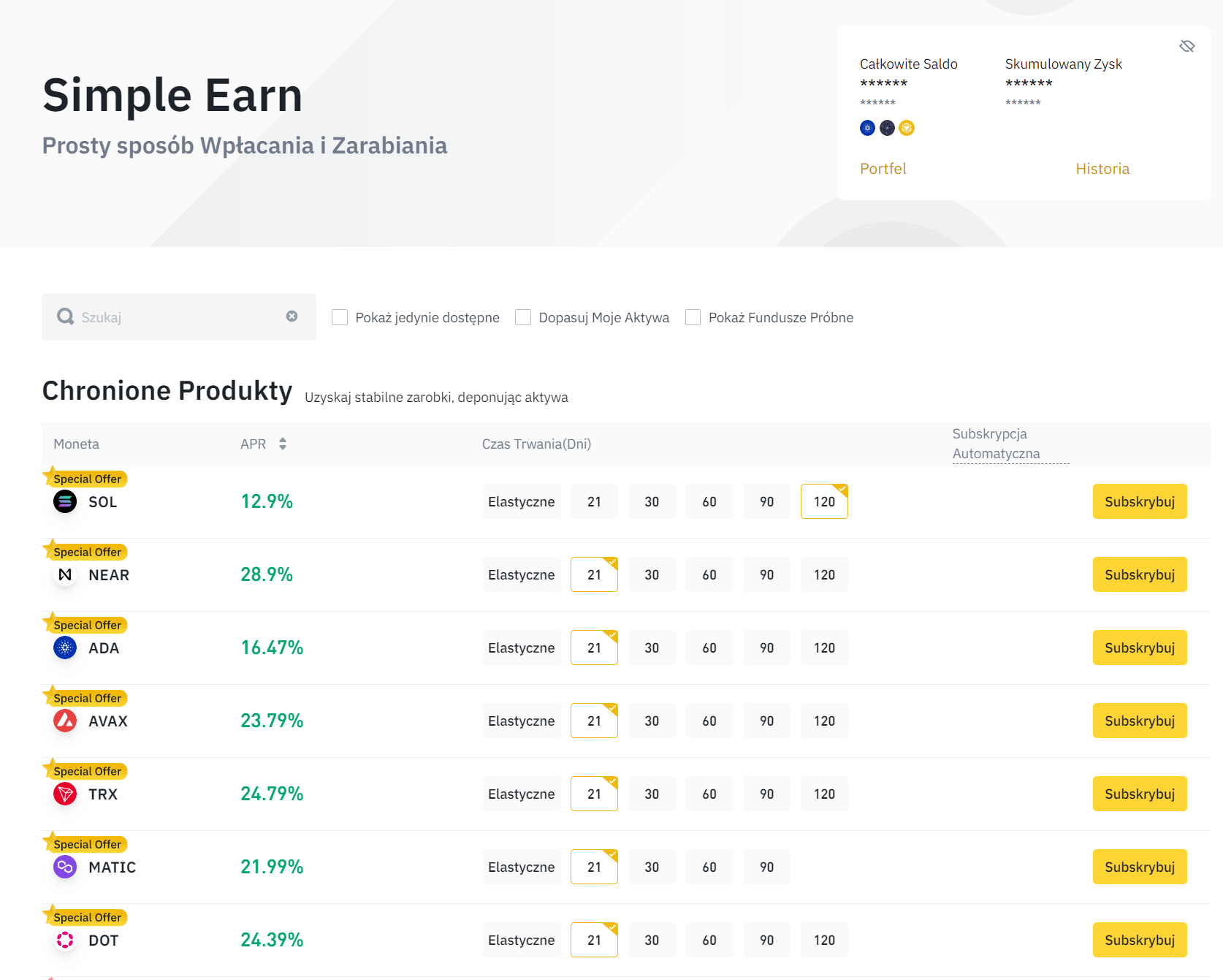Viewport: 1223px width, 980px height.
Task: Click the NEAR coin logo
Action: pyautogui.click(x=65, y=574)
